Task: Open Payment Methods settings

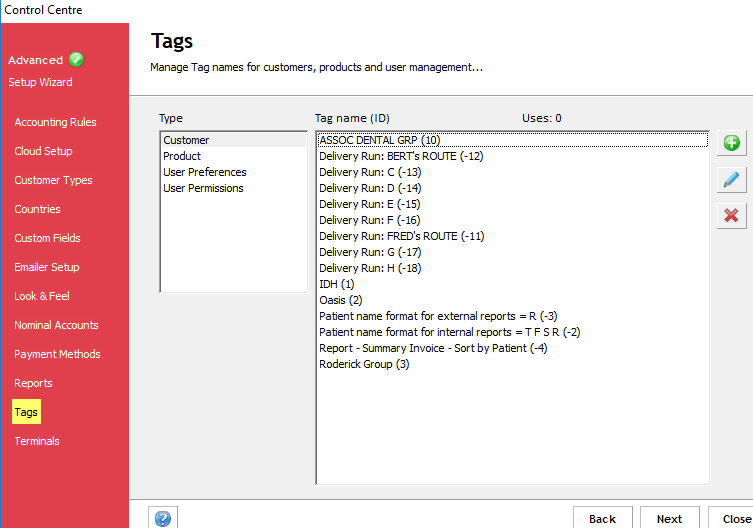Action: [57, 354]
